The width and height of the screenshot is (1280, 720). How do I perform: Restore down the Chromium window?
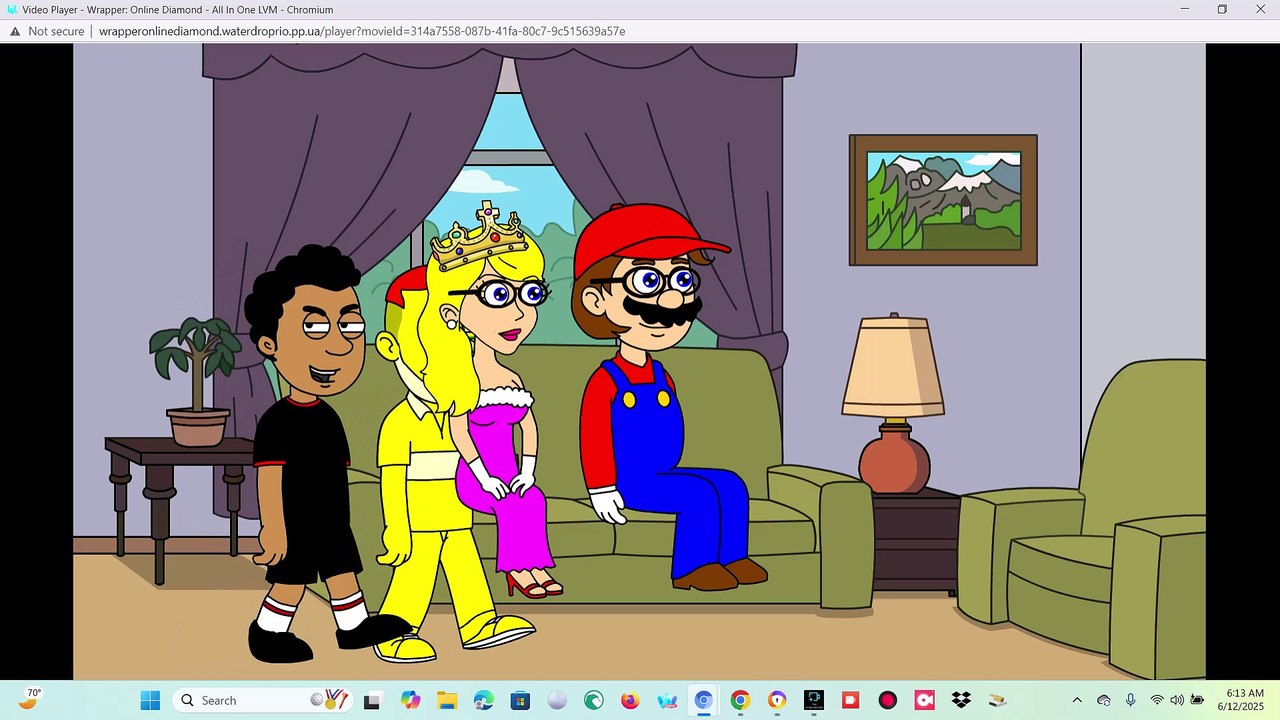(x=1222, y=9)
